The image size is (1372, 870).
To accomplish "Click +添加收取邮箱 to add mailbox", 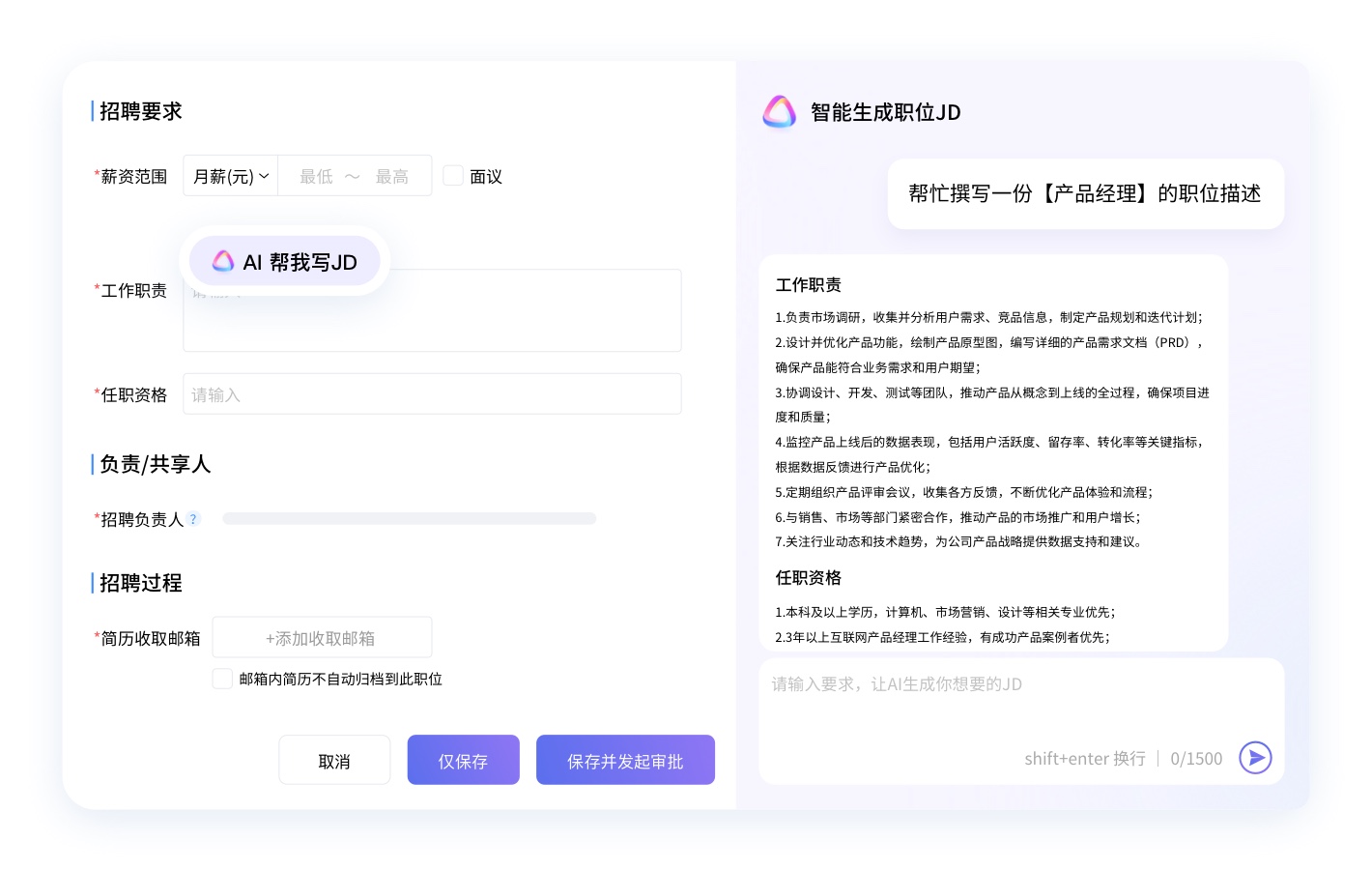I will point(322,638).
